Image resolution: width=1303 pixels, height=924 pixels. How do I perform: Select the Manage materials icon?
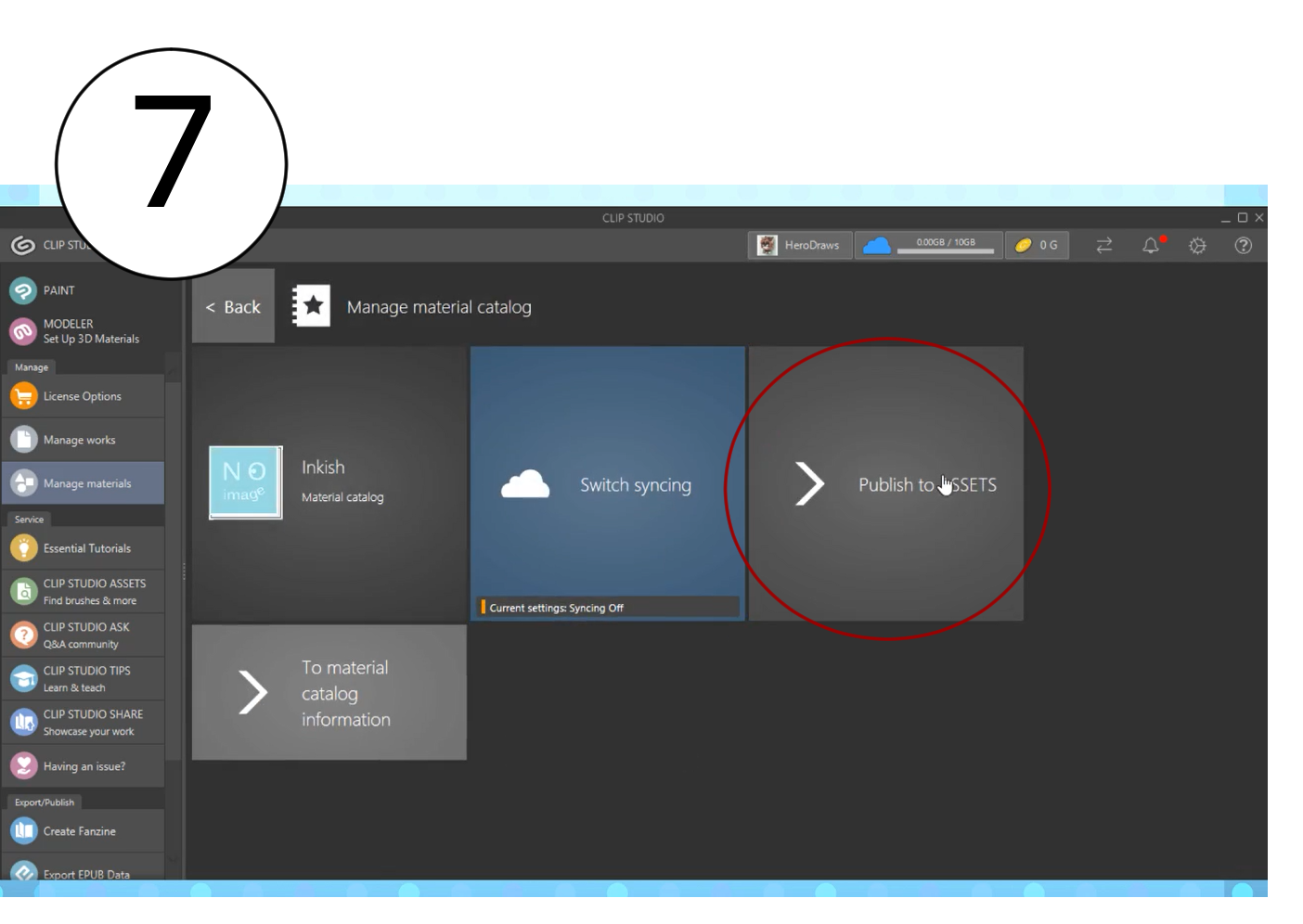click(23, 483)
